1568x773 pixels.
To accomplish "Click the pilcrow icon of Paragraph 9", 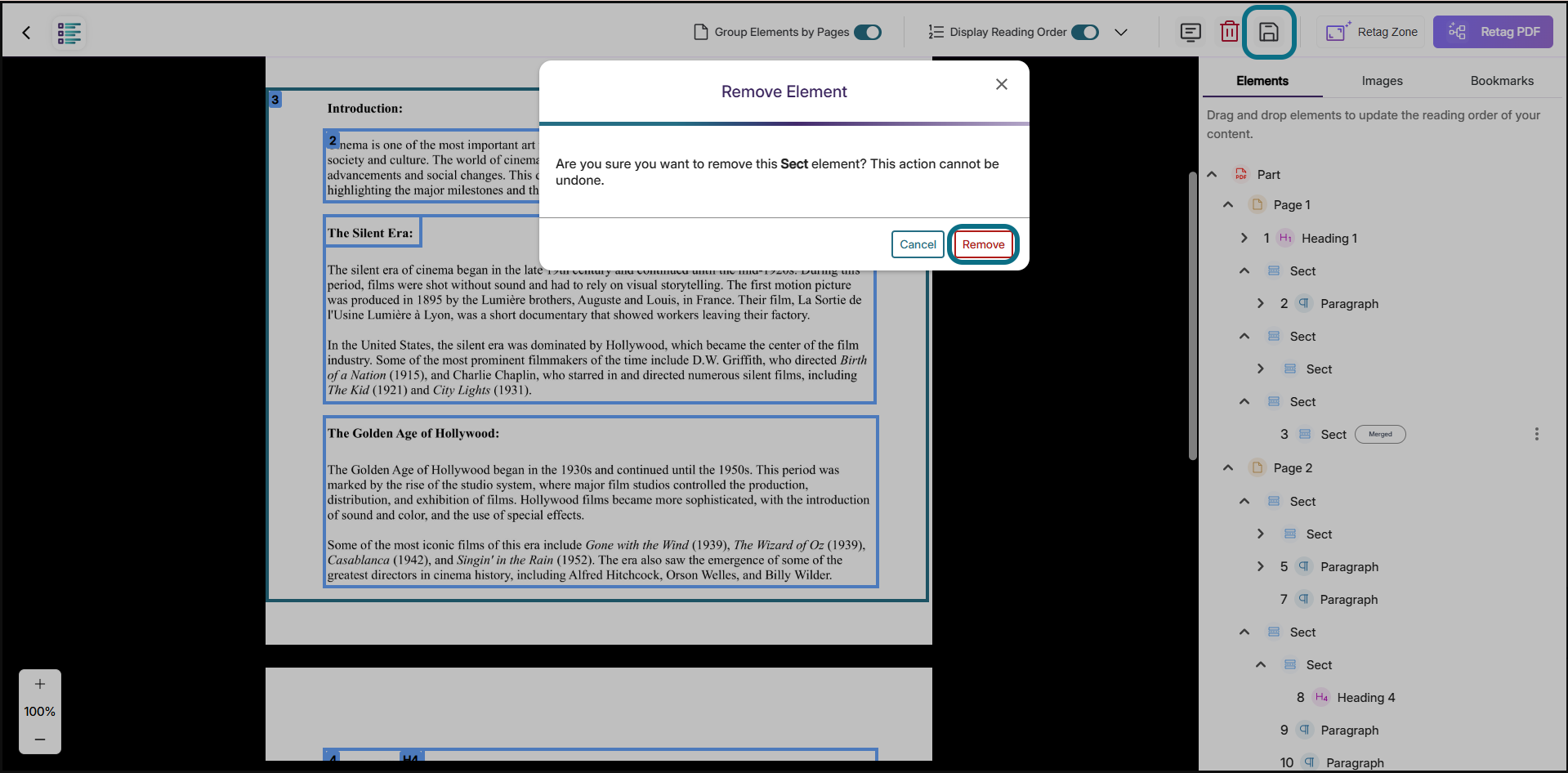I will coord(1304,730).
